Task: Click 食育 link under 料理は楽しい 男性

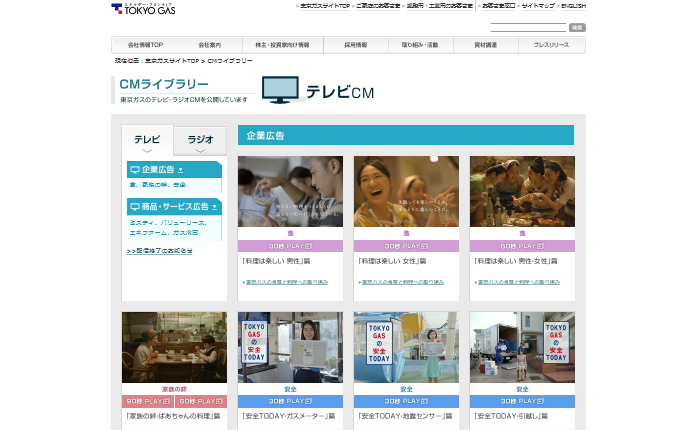Action: pyautogui.click(x=287, y=282)
